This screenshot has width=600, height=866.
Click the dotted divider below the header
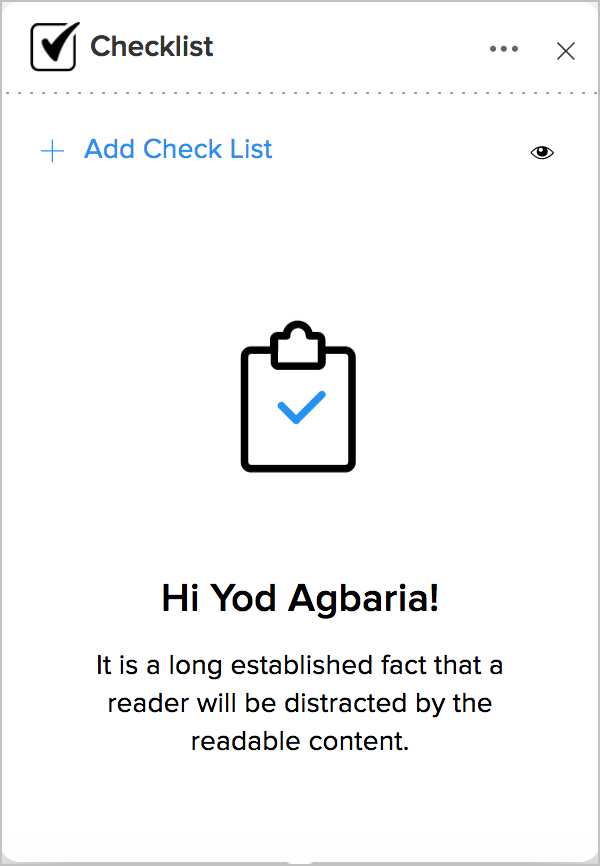coord(300,93)
